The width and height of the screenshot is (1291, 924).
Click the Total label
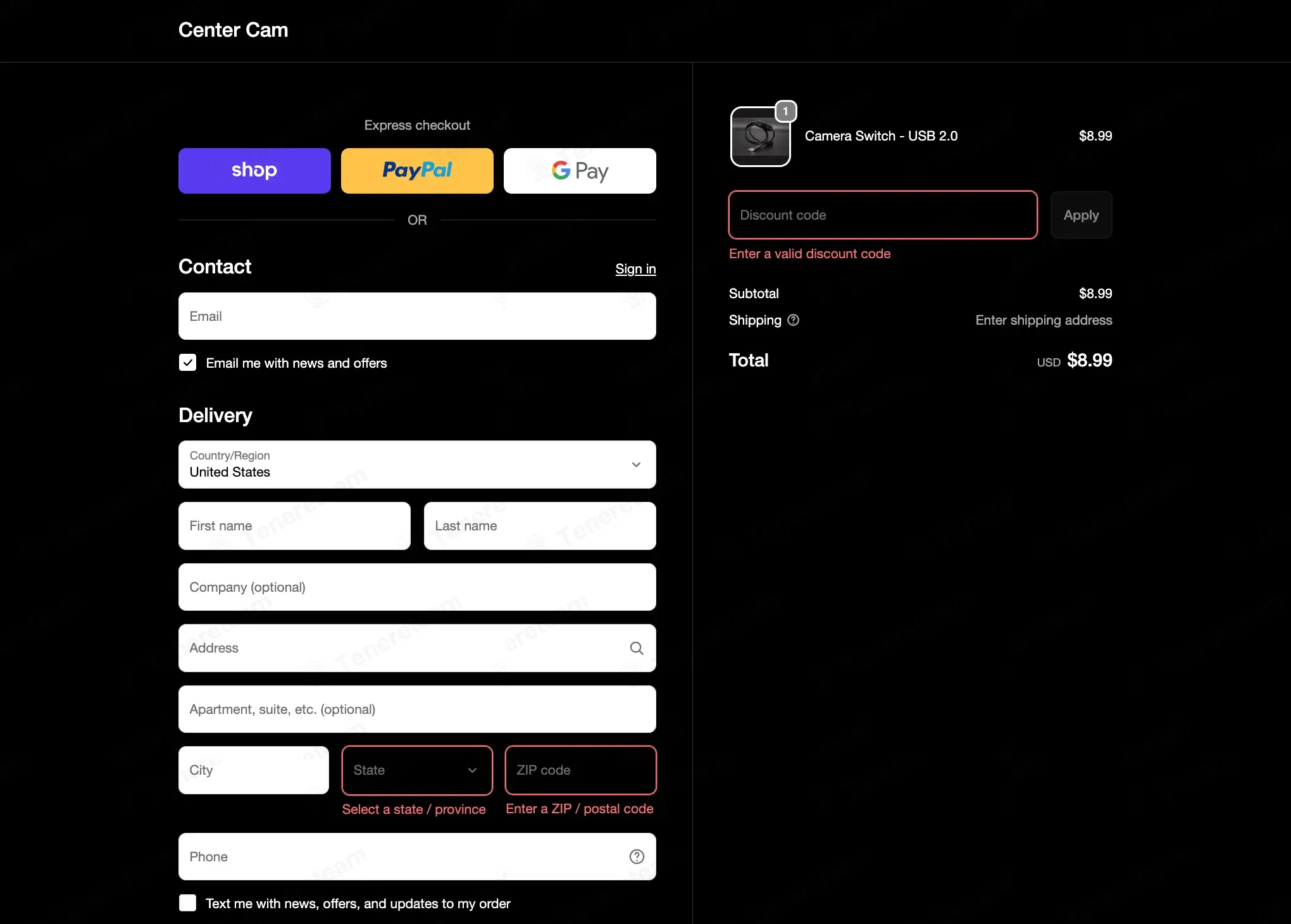[x=749, y=360]
